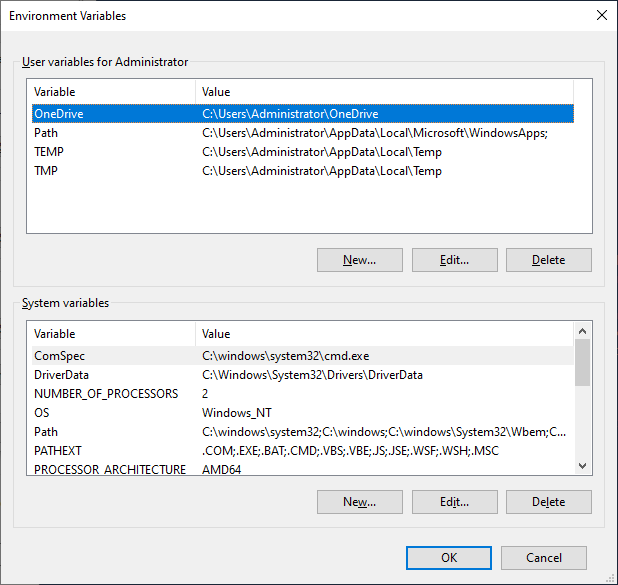Click the Value column header in user variables
Image resolution: width=618 pixels, height=585 pixels.
pyautogui.click(x=384, y=91)
